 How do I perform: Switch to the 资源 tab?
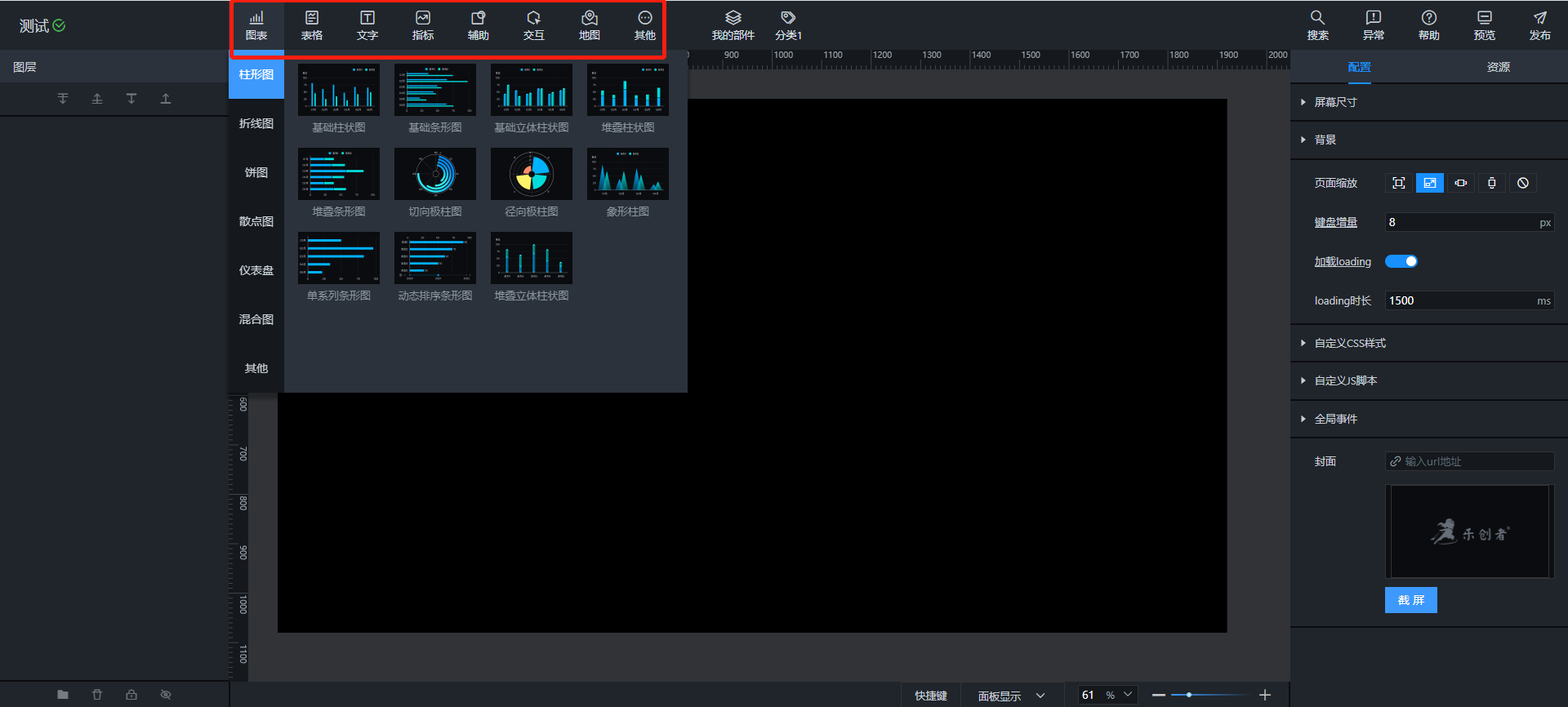1498,67
